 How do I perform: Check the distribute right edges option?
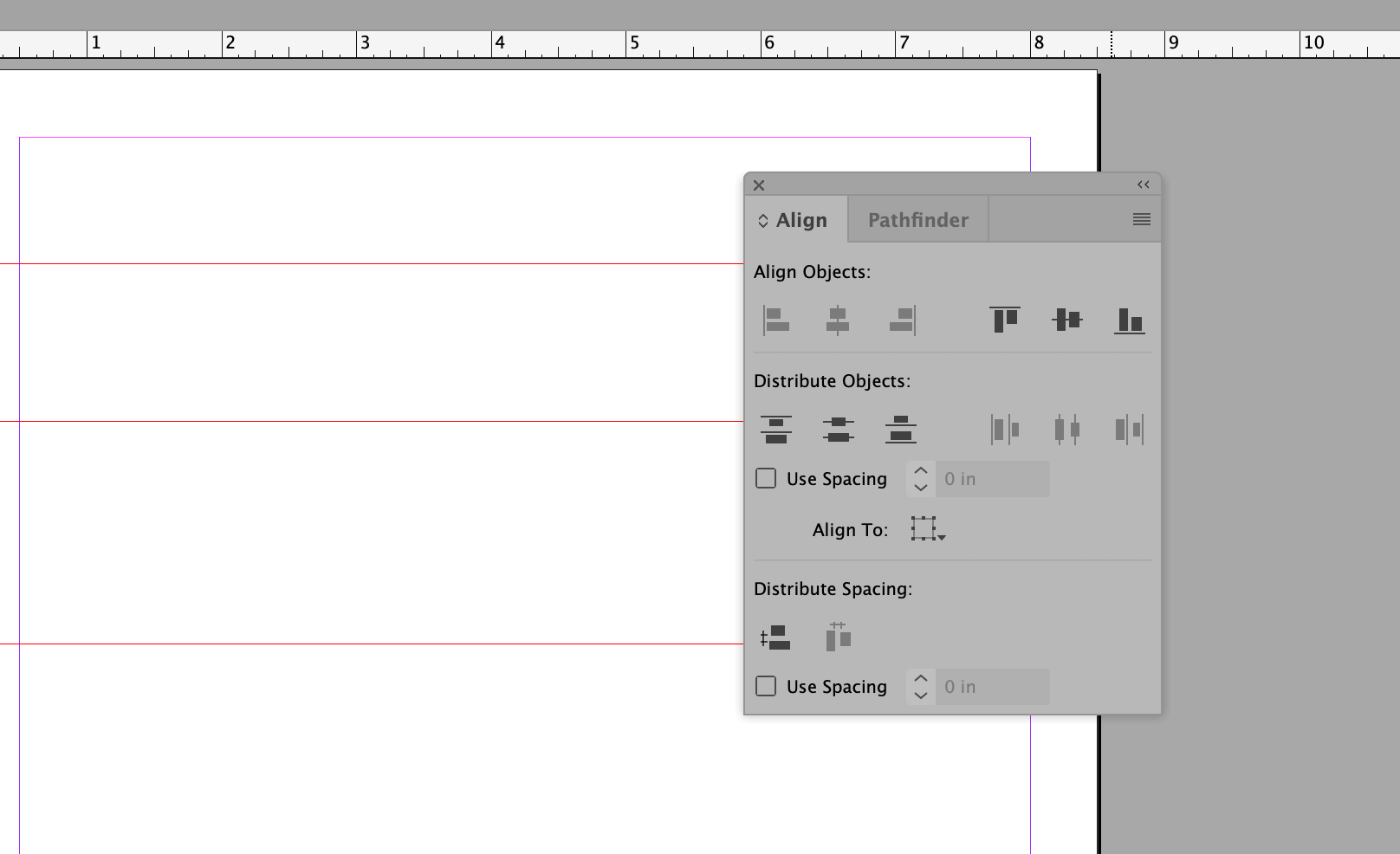(x=1129, y=429)
